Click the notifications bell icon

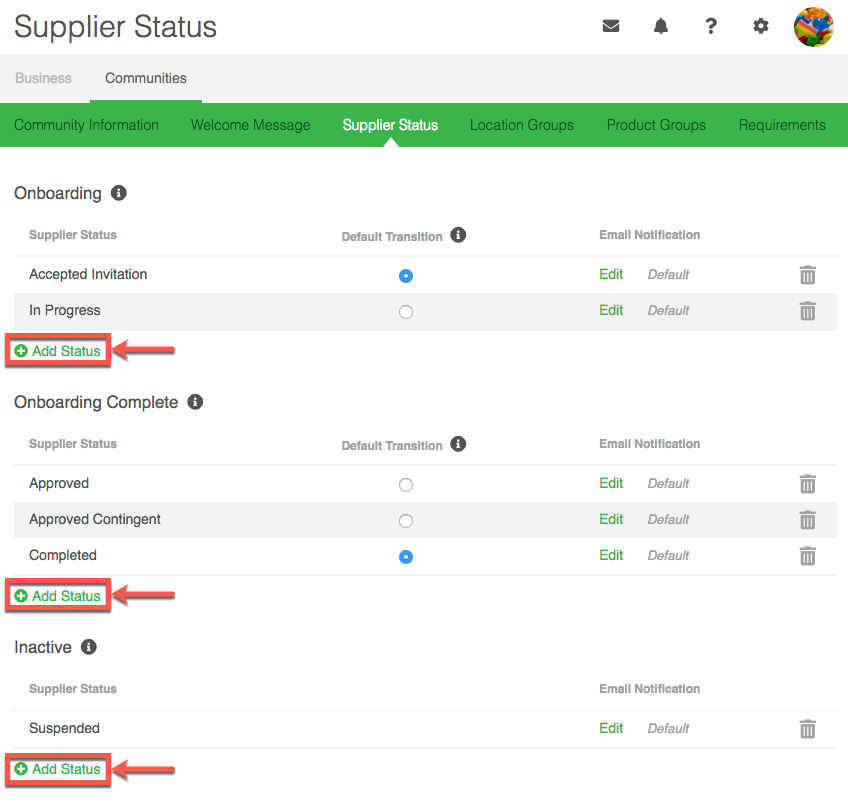pyautogui.click(x=661, y=27)
